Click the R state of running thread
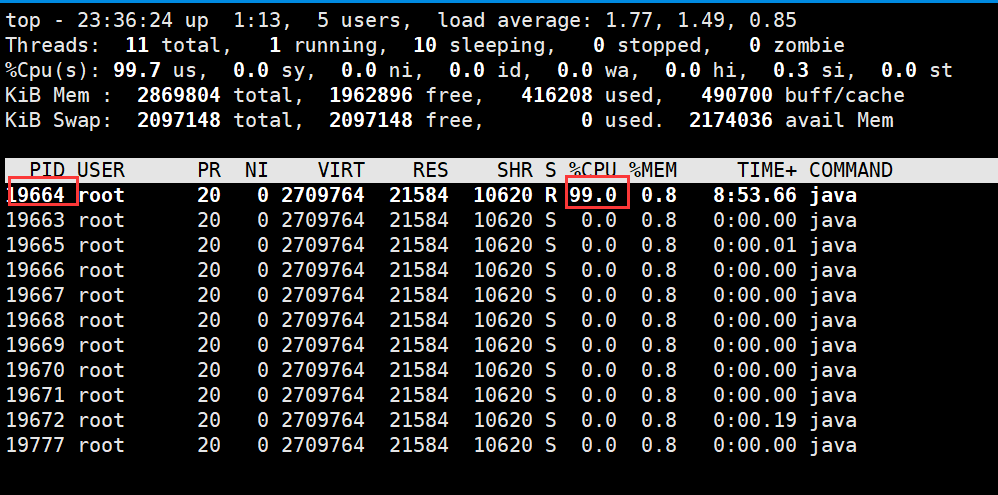998x495 pixels. coord(551,195)
